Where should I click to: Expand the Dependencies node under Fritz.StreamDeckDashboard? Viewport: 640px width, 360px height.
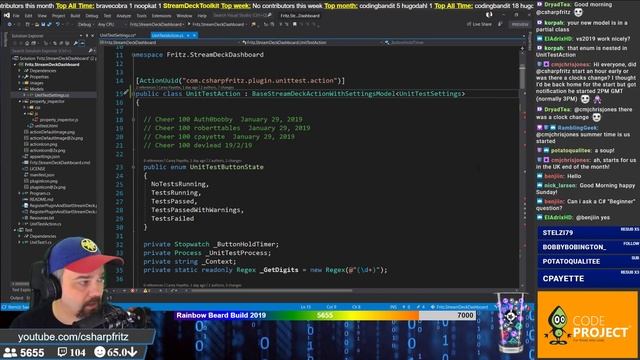[19, 71]
